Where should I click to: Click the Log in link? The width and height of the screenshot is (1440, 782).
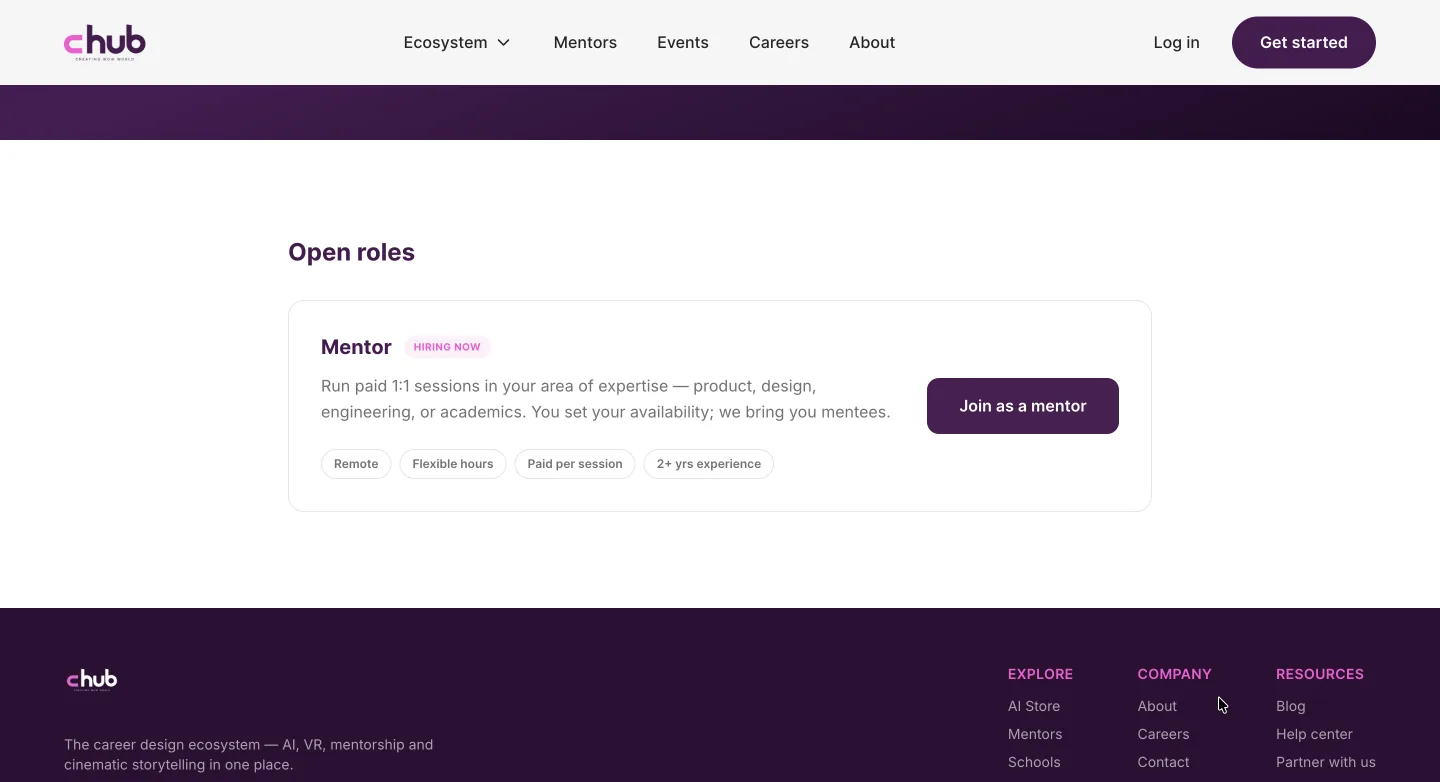pos(1176,43)
